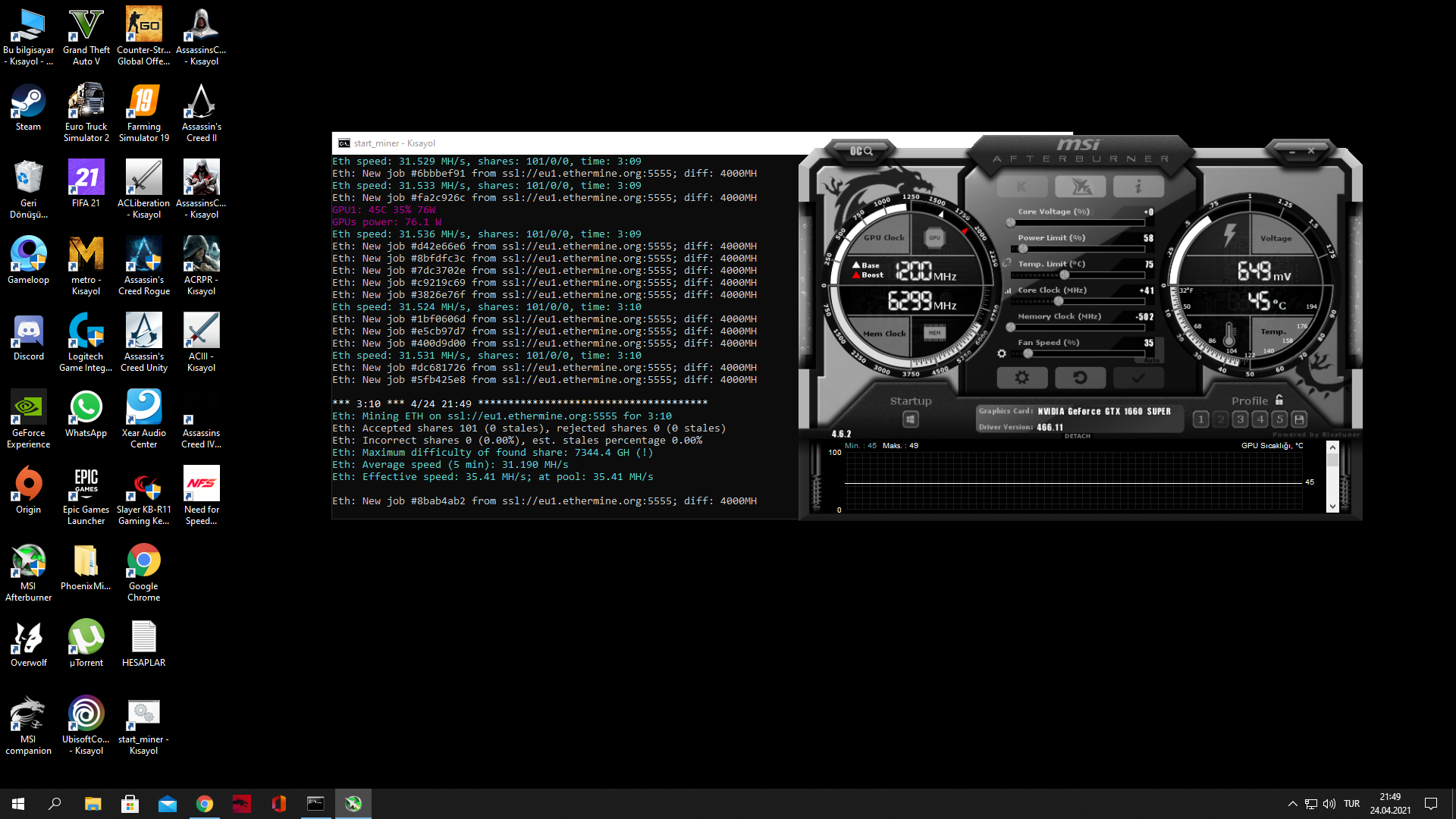This screenshot has height=819, width=1456.
Task: Toggle the Profile lock icon
Action: click(x=1279, y=400)
